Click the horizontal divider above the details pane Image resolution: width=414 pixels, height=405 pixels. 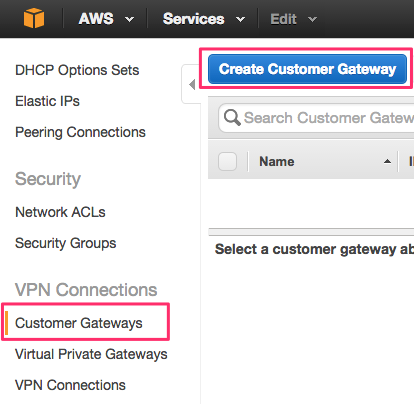pyautogui.click(x=311, y=232)
